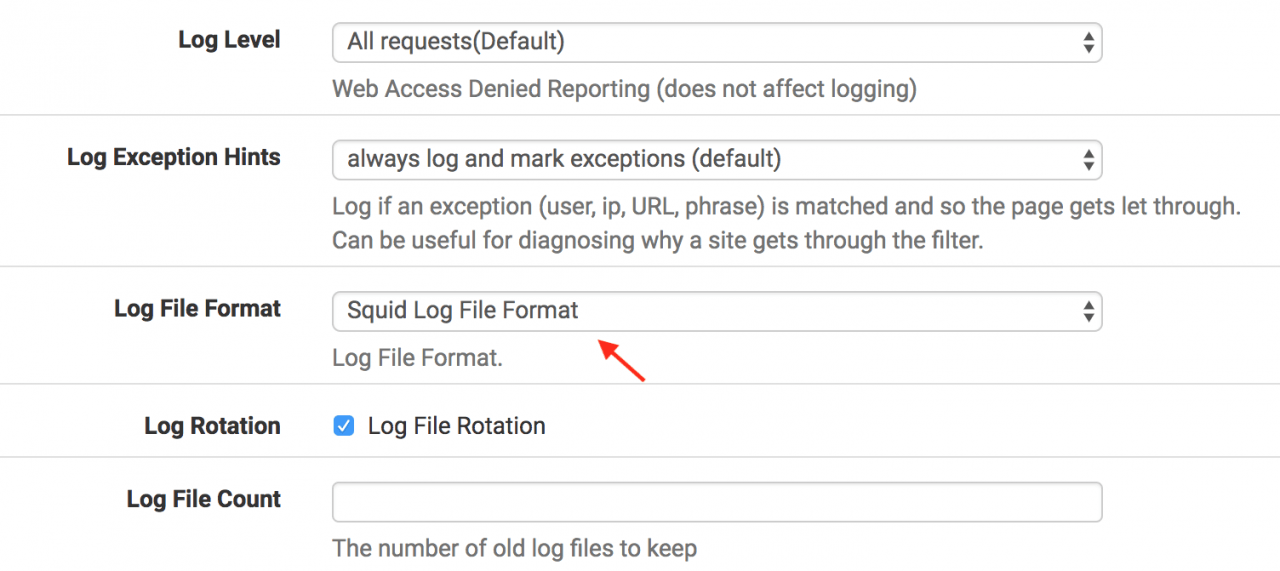
Task: Open the Log Level dropdown
Action: tap(715, 42)
